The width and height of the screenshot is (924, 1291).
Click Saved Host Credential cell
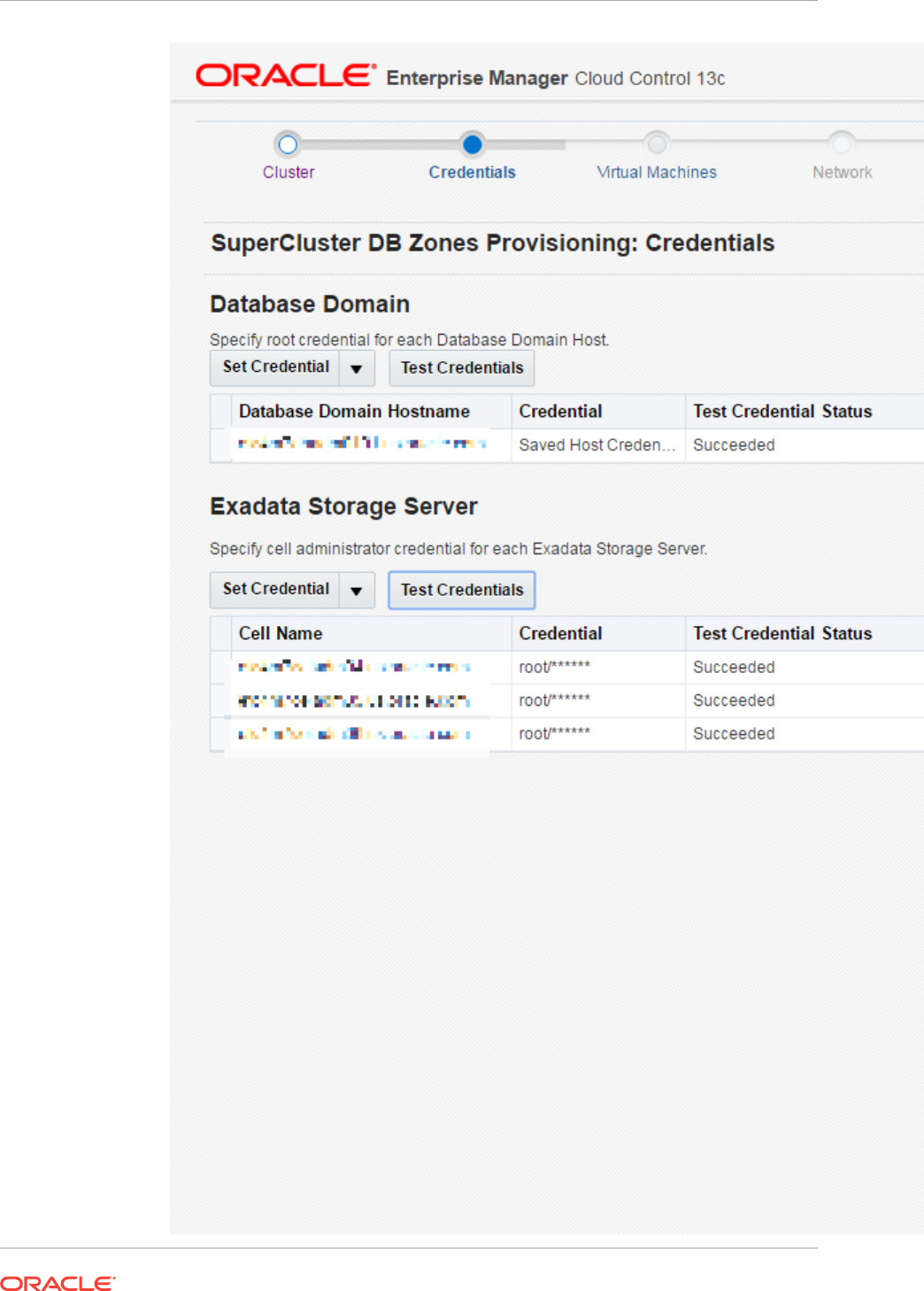(597, 445)
